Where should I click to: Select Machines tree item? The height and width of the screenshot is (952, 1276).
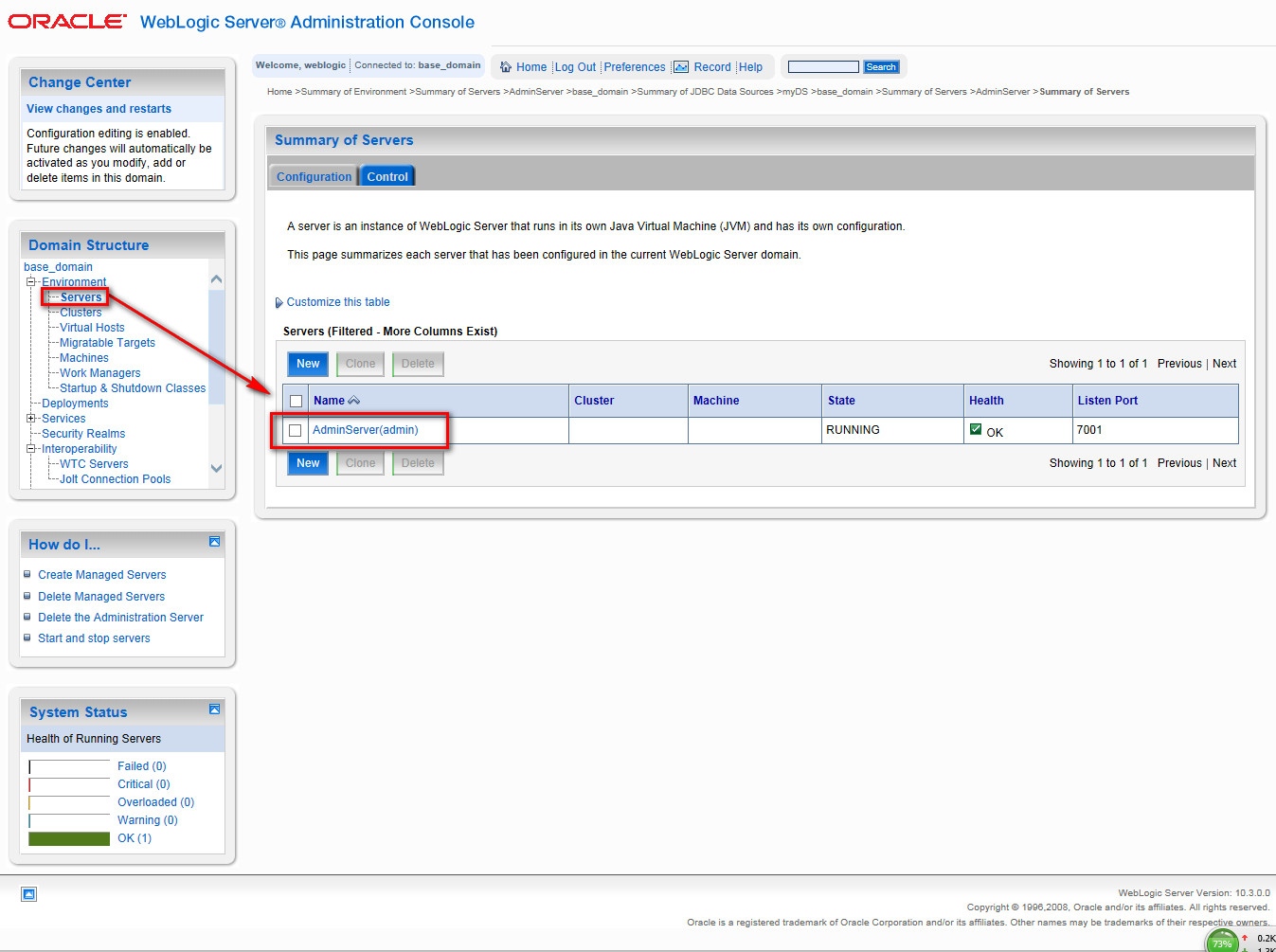click(84, 358)
